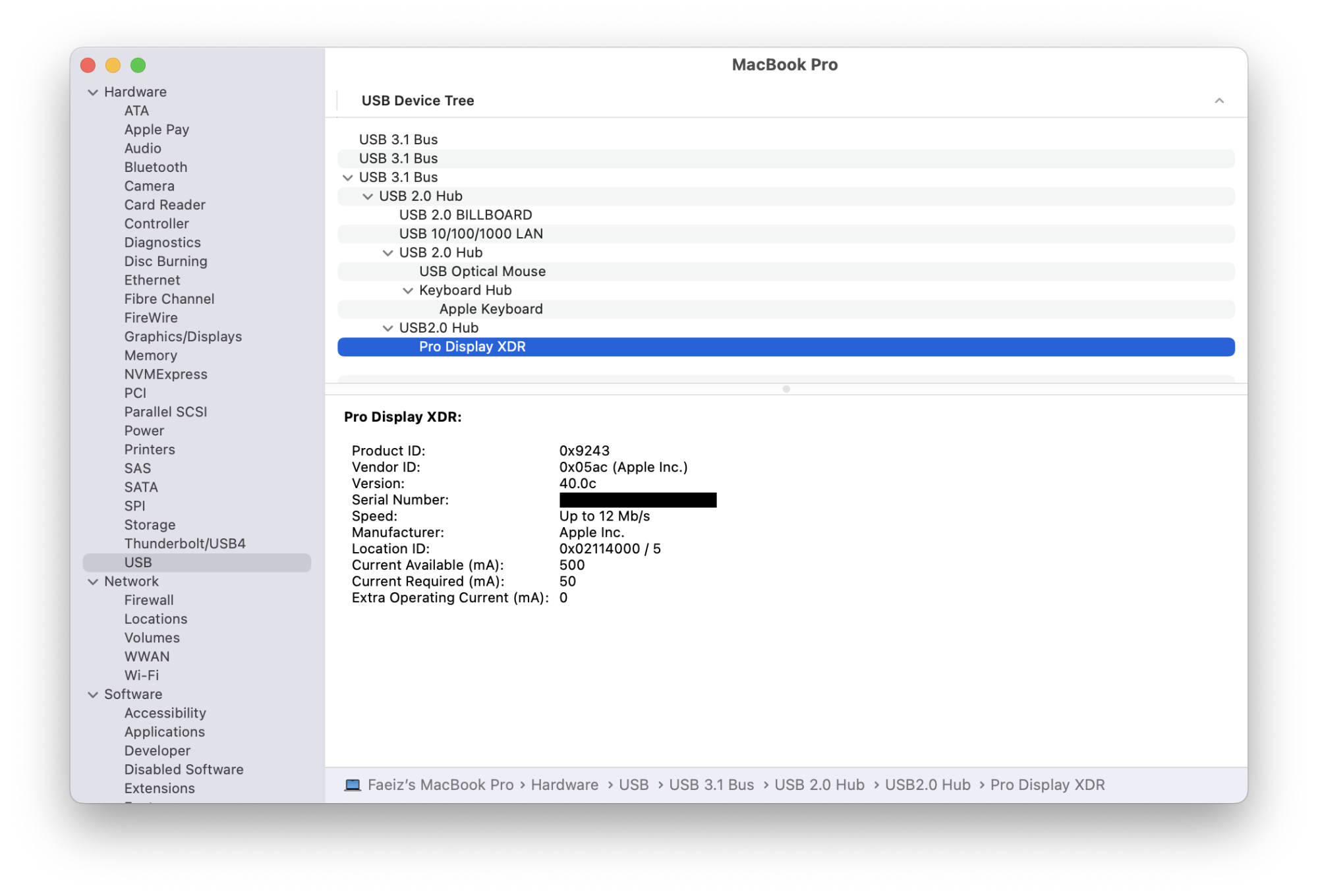This screenshot has width=1318, height=896.
Task: Collapse the Network section in sidebar
Action: click(x=93, y=582)
